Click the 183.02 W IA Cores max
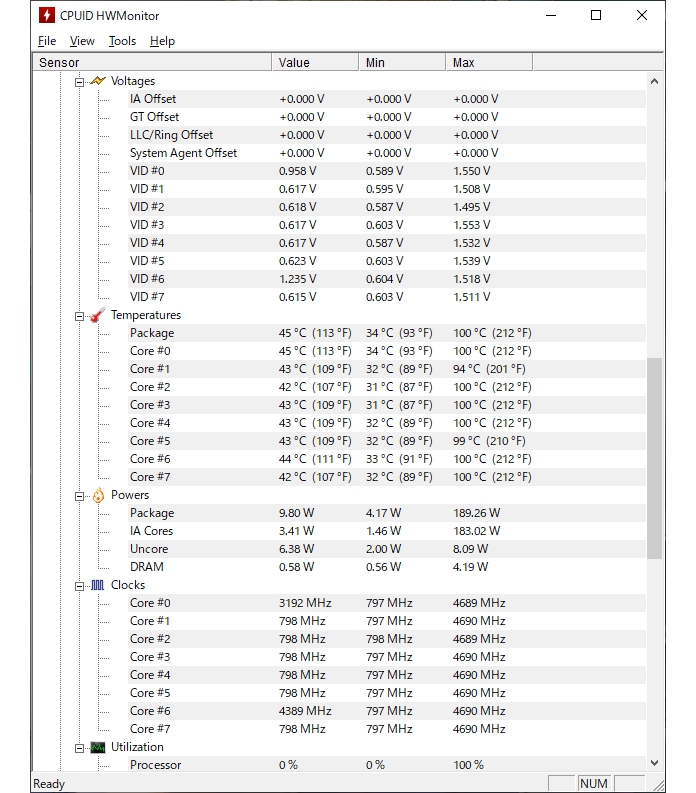696x793 pixels. (x=476, y=531)
